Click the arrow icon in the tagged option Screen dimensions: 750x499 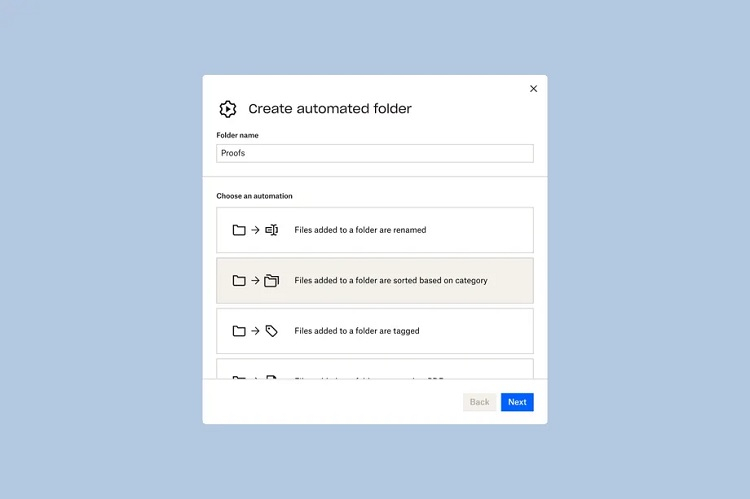coord(255,331)
